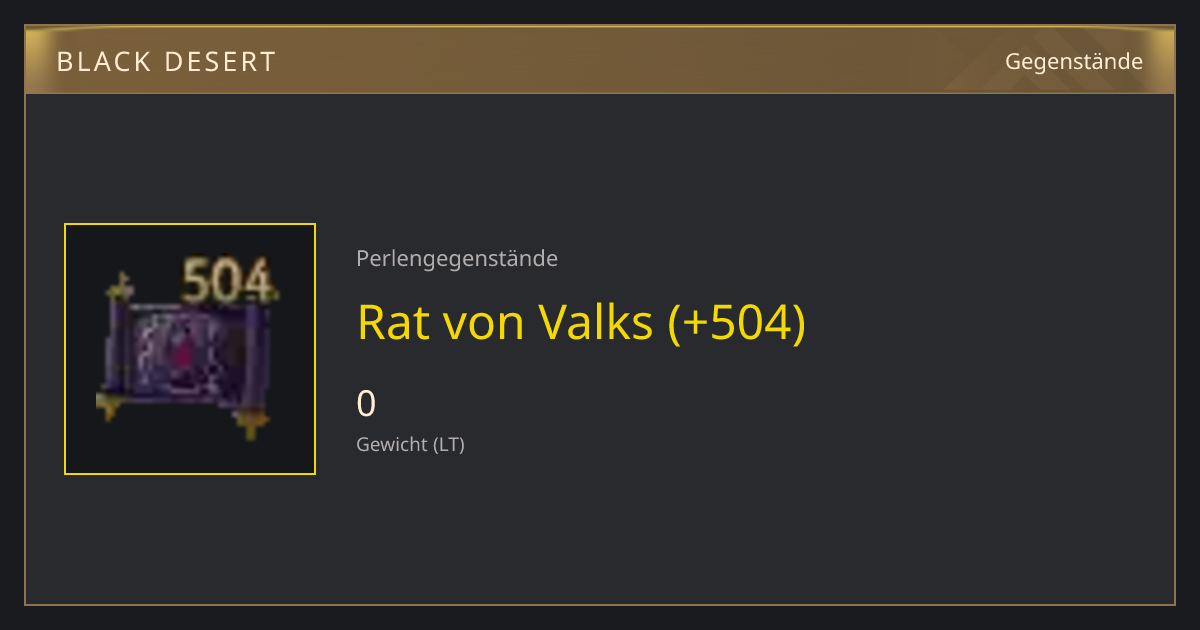Click the golden foot at scroll's lower right
Viewport: 1200px width, 630px height.
[x=251, y=423]
